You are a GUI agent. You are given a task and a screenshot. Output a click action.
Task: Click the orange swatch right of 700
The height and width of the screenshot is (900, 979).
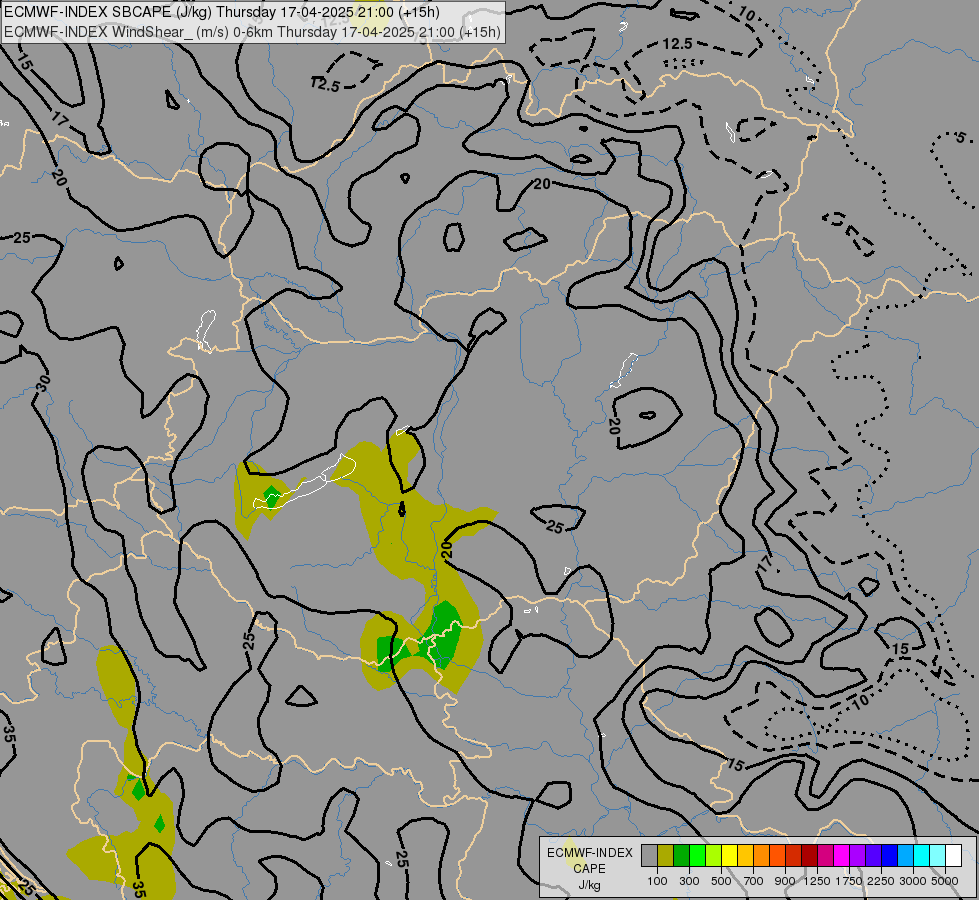pos(762,855)
